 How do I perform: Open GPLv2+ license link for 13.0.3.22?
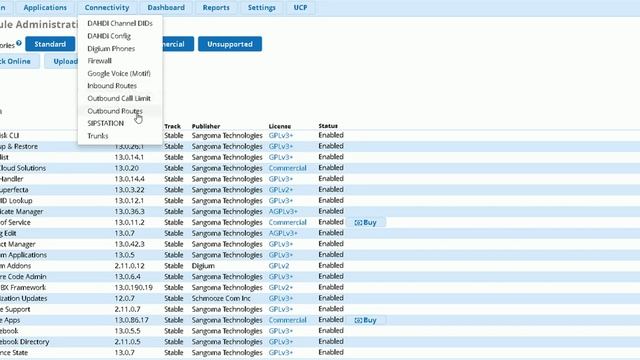coord(281,190)
